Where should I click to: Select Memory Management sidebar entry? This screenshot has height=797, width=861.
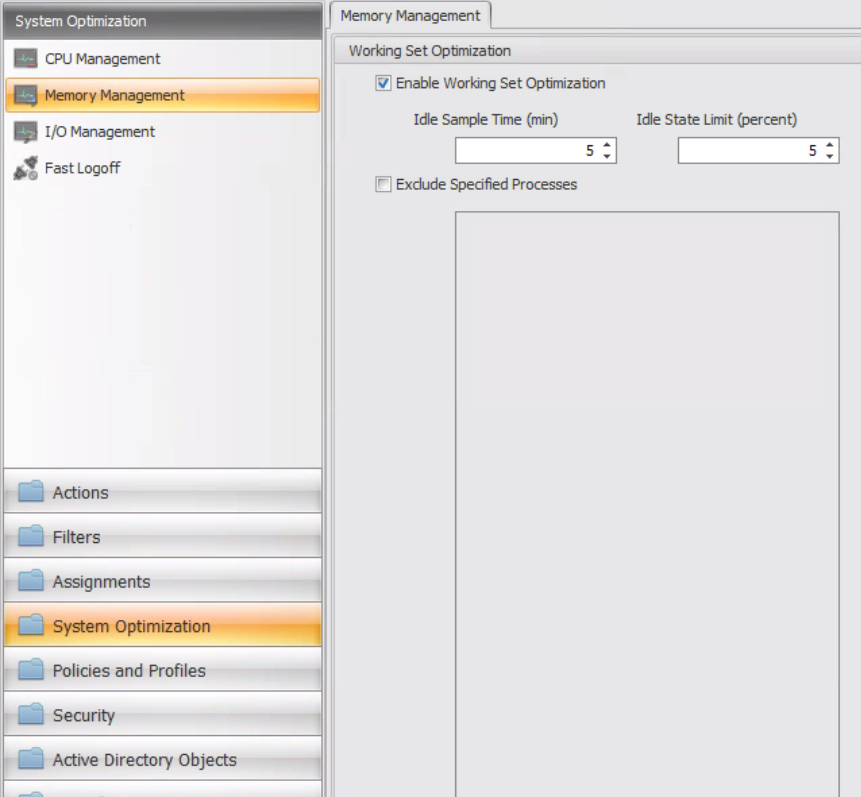(163, 95)
